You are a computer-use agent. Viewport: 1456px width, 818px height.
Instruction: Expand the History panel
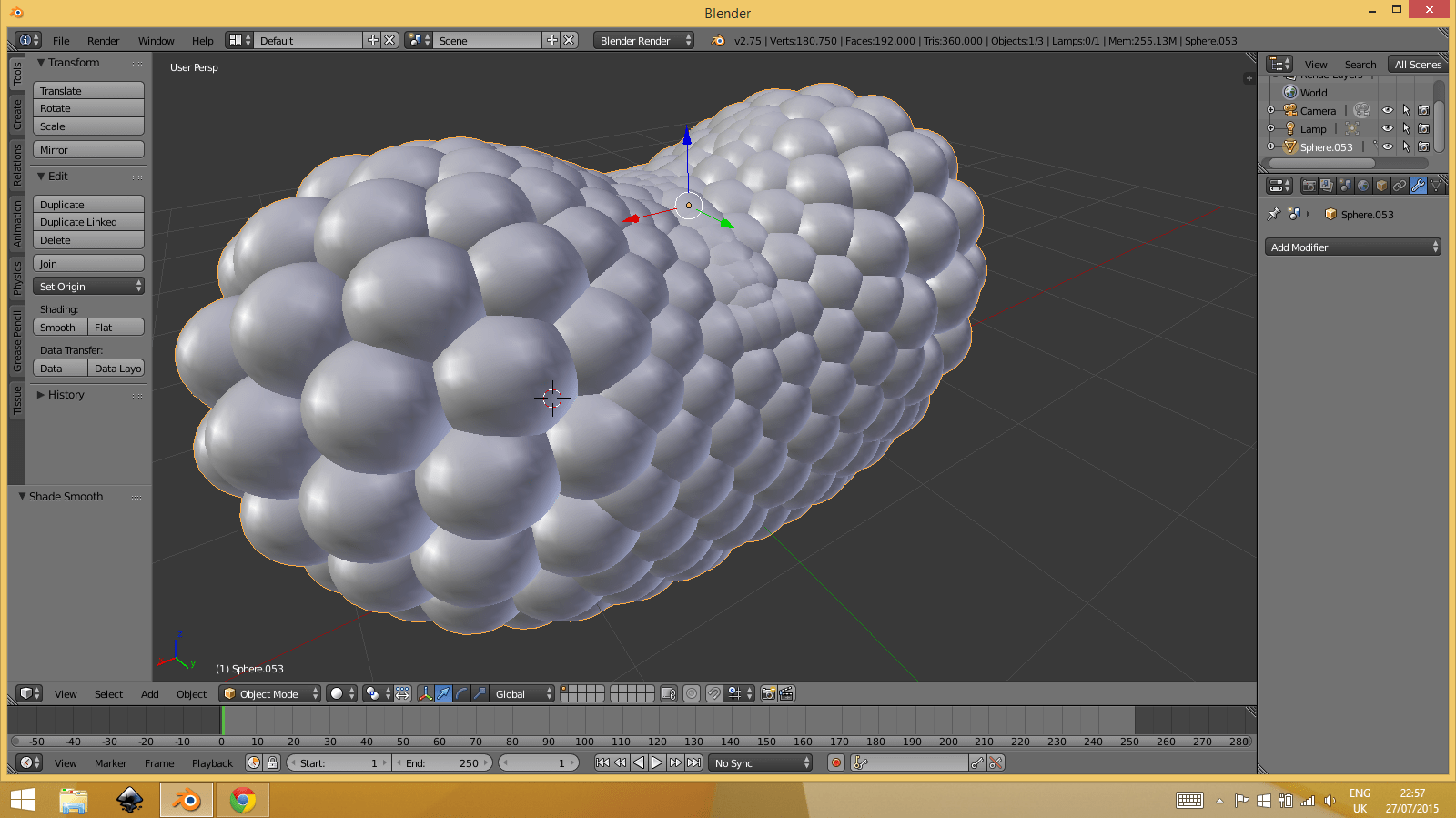coord(40,395)
